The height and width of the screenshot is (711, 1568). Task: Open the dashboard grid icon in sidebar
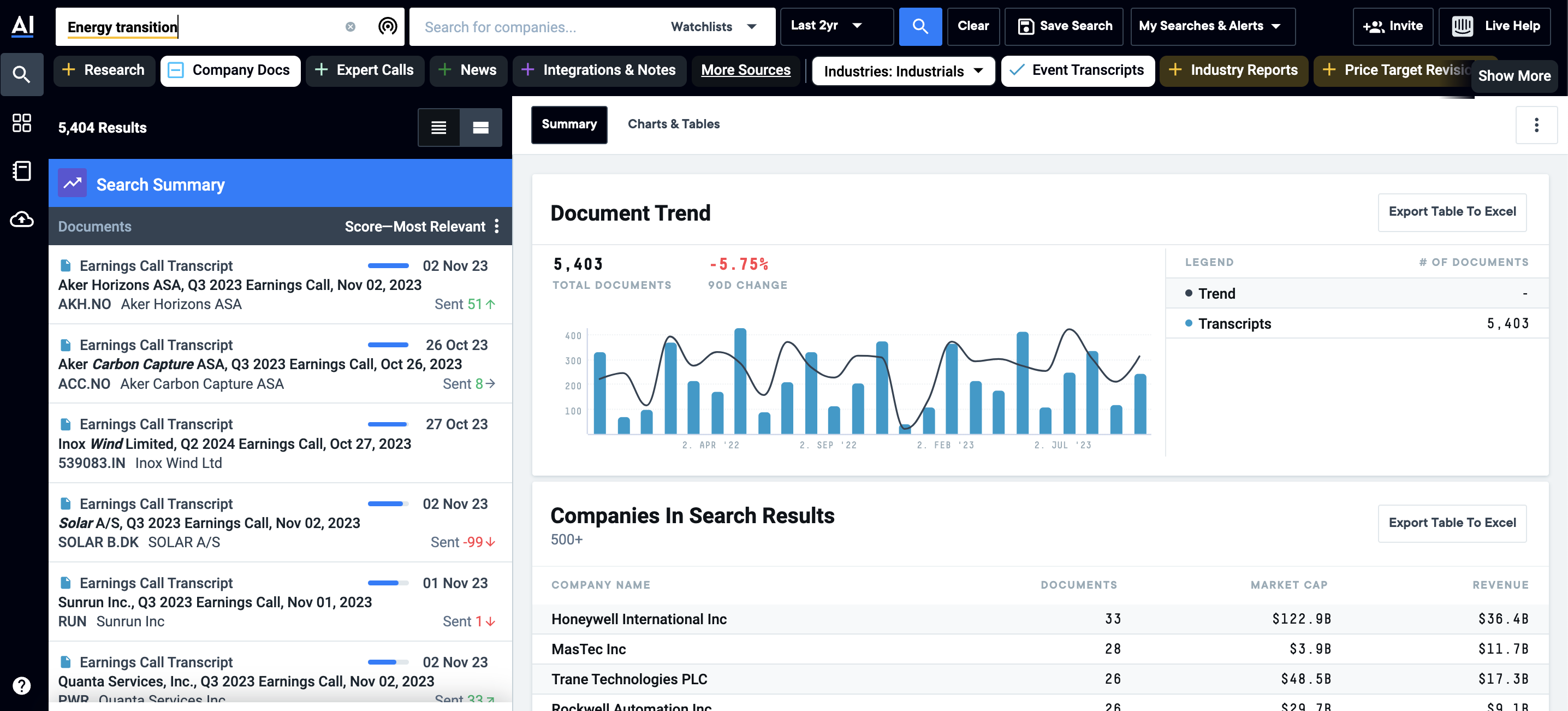pyautogui.click(x=22, y=122)
